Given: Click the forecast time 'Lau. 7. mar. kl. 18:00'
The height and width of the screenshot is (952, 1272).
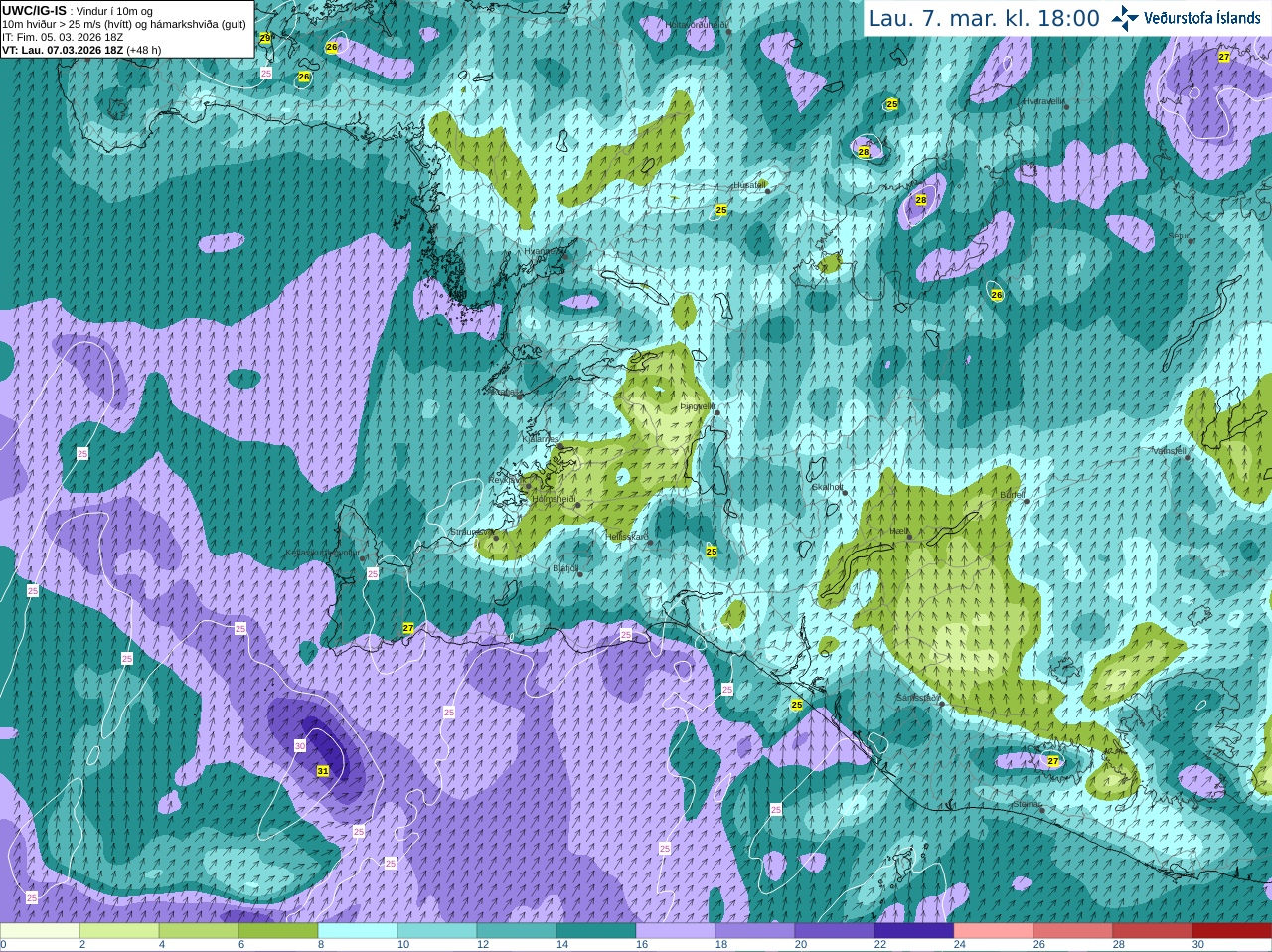Looking at the screenshot, I should 983,18.
